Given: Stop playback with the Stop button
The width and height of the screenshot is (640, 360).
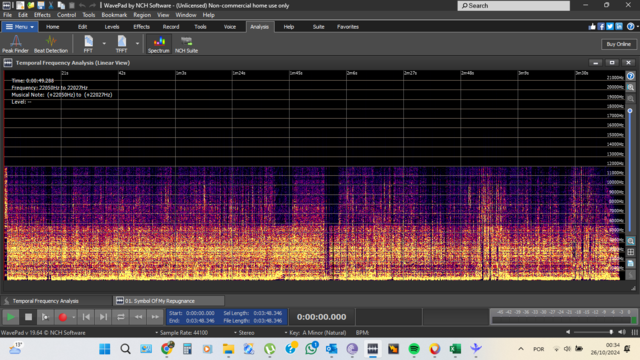Looking at the screenshot, I should point(28,317).
